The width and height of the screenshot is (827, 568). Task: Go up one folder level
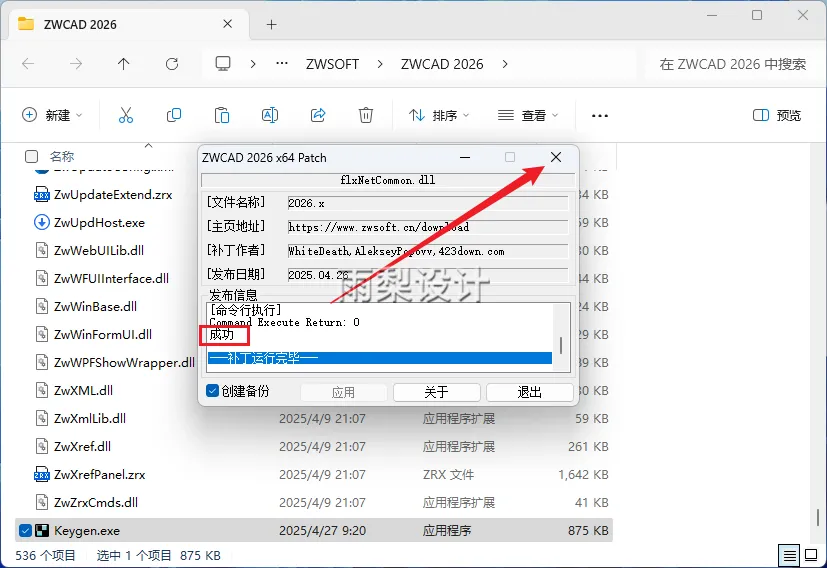123,64
